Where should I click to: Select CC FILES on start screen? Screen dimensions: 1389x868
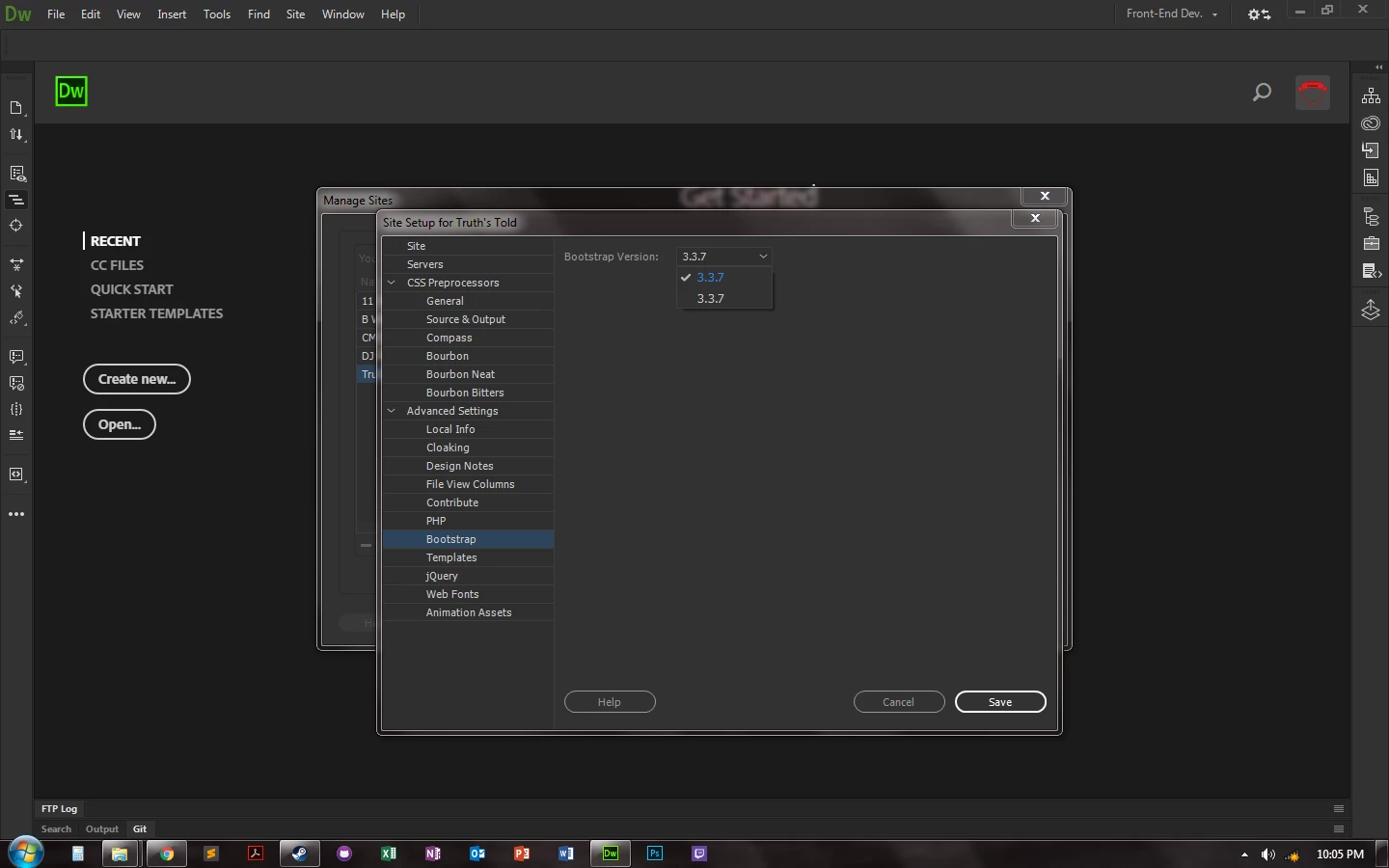(x=117, y=265)
